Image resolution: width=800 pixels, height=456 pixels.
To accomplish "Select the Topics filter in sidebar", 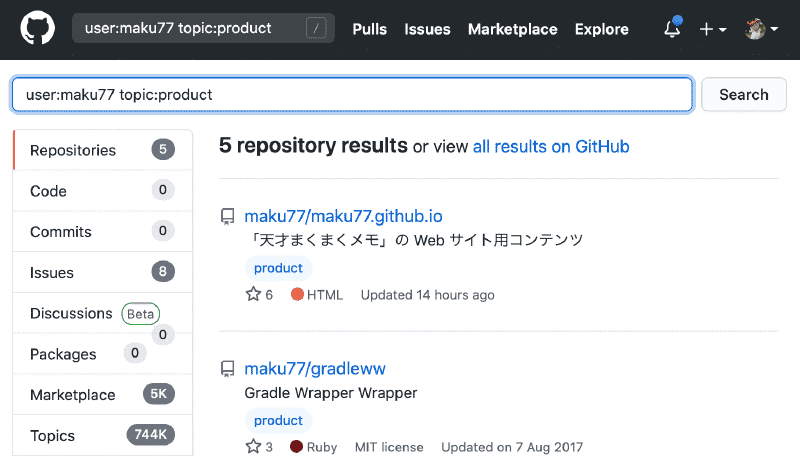I will coord(54,435).
